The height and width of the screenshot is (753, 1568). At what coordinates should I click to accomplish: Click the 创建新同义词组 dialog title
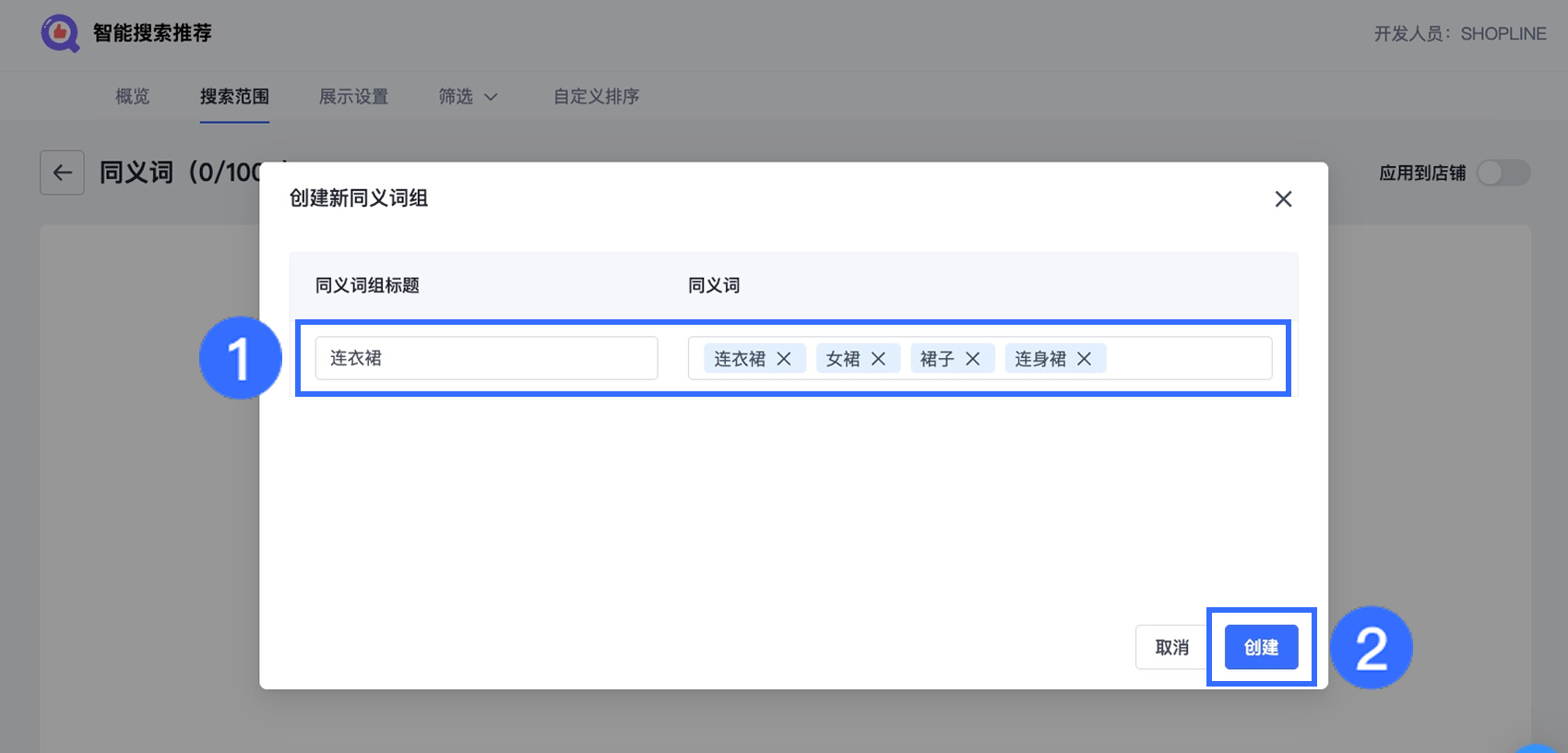click(x=359, y=198)
